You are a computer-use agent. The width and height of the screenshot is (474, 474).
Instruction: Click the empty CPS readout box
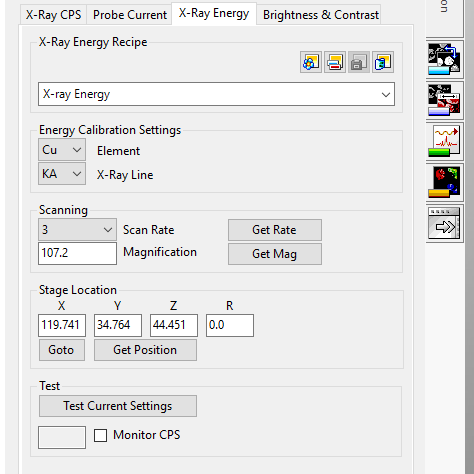click(62, 437)
